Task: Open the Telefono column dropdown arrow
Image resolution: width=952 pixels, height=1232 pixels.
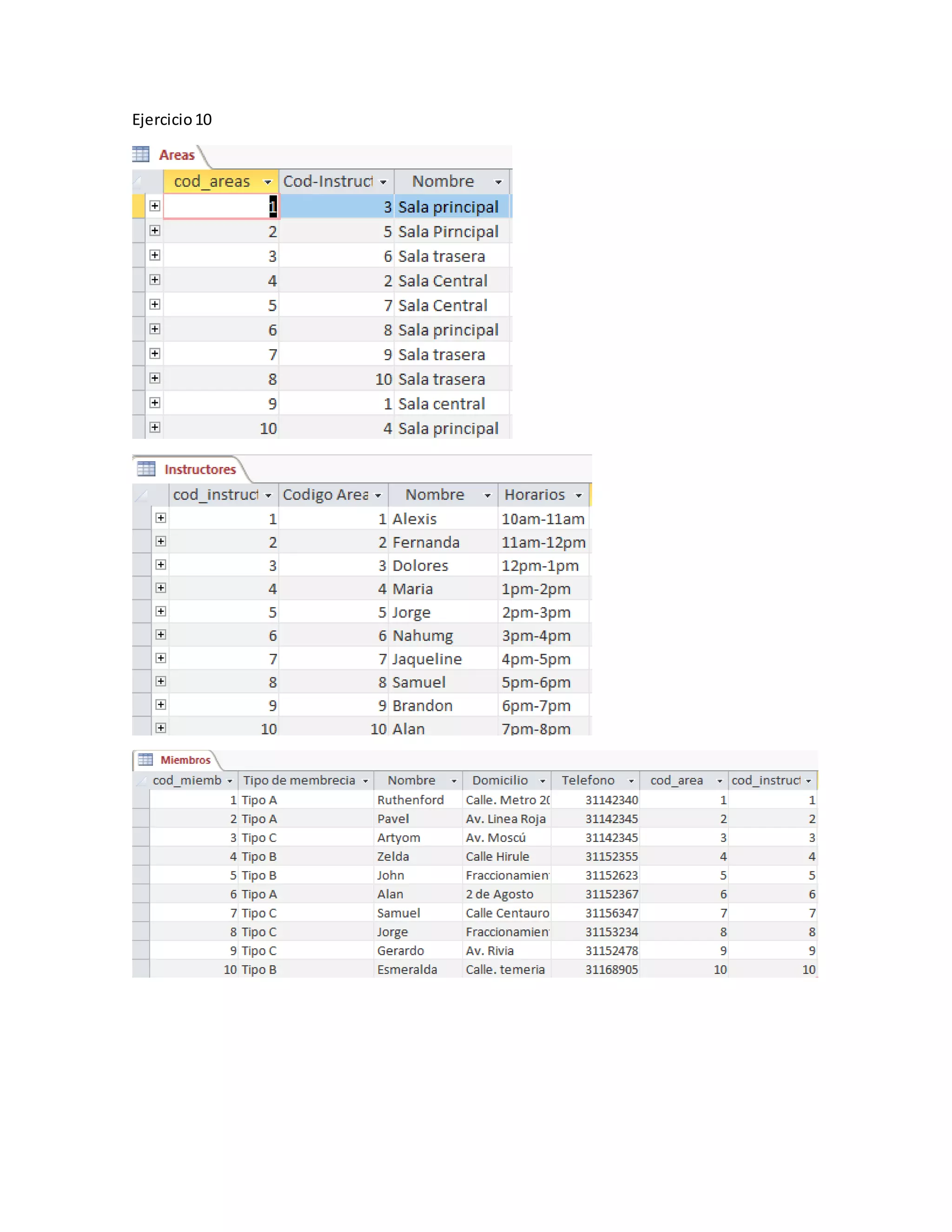Action: (631, 781)
